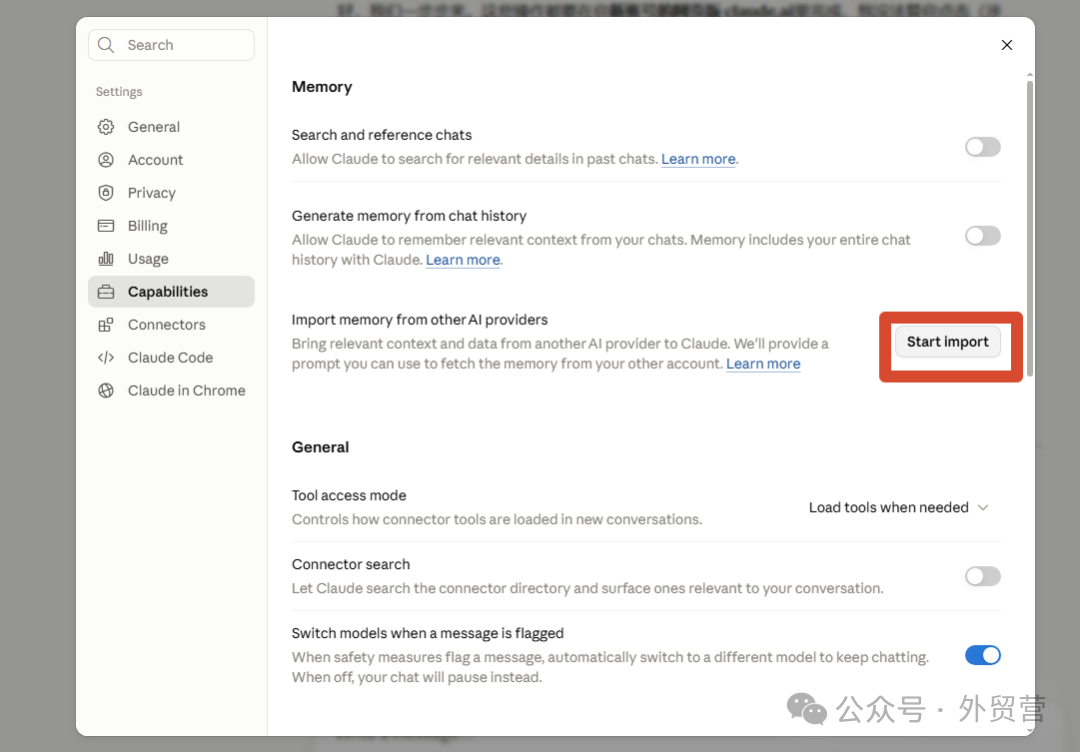Open Learn more for Search and reference chats
Screen dimensions: 1080x752
(698, 159)
